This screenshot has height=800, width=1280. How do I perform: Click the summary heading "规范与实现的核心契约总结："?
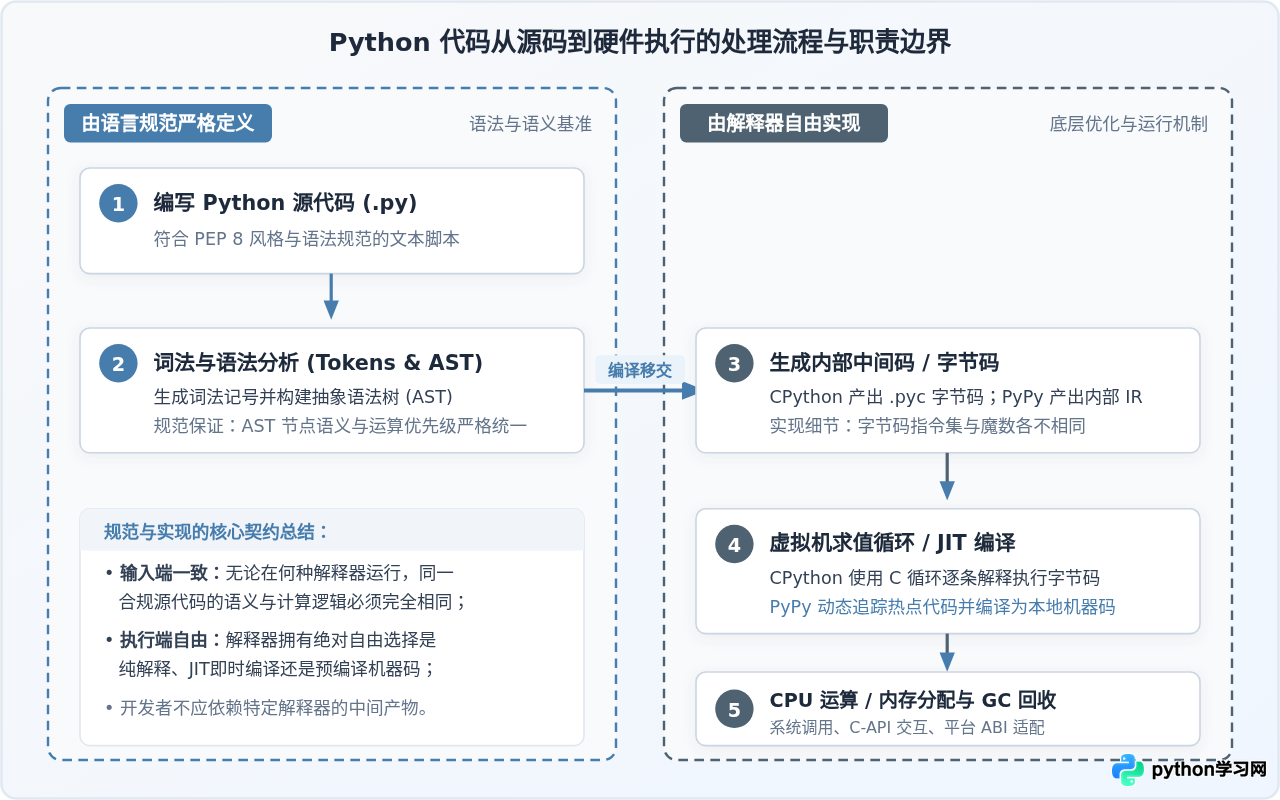click(216, 531)
